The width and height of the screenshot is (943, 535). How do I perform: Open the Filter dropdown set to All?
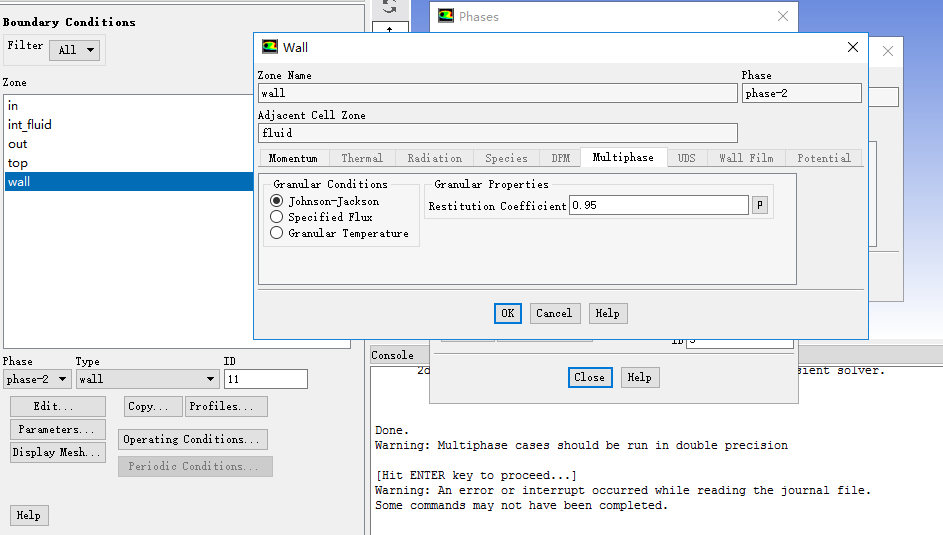click(75, 50)
